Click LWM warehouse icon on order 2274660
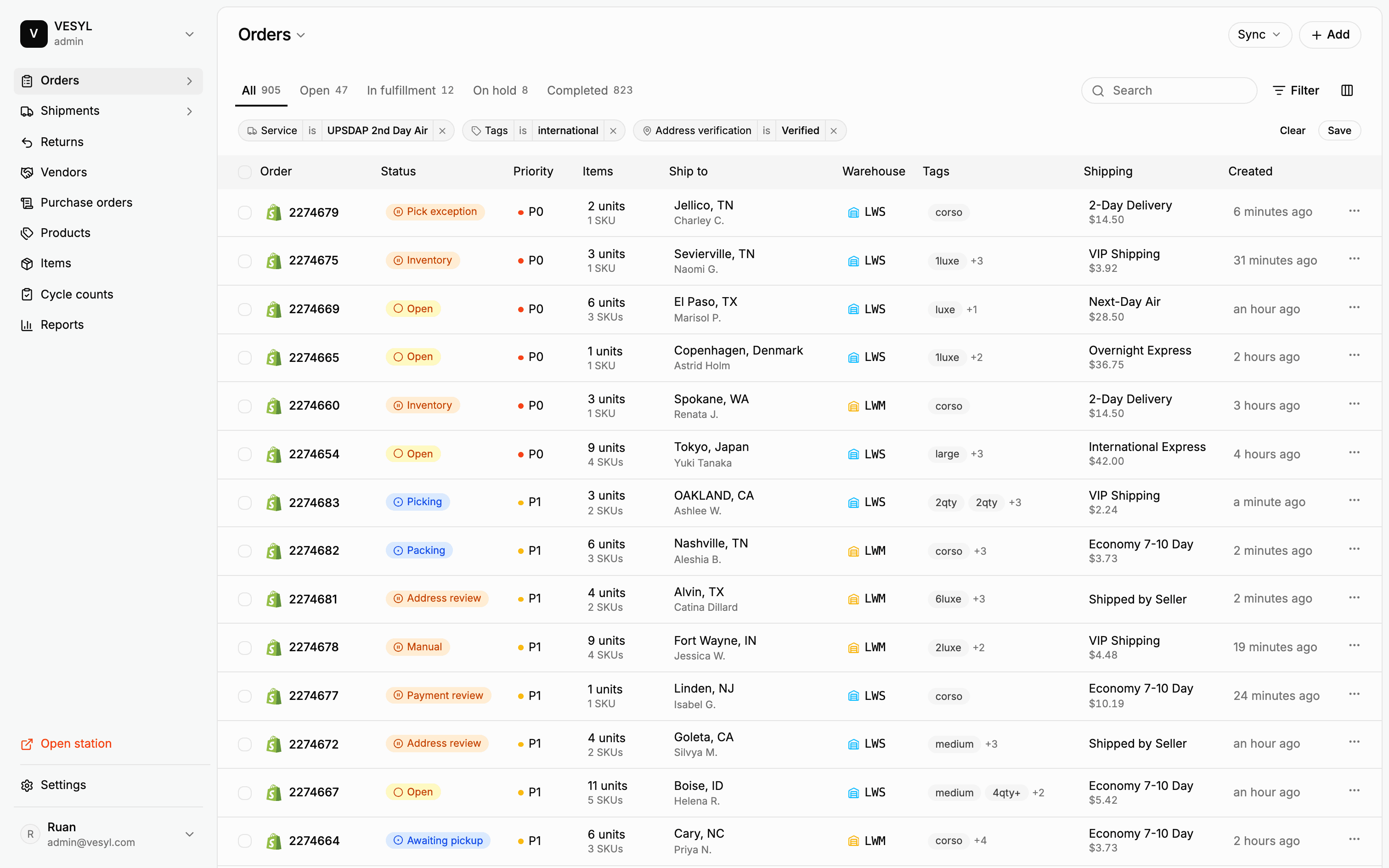Viewport: 1389px width, 868px height. (x=853, y=406)
